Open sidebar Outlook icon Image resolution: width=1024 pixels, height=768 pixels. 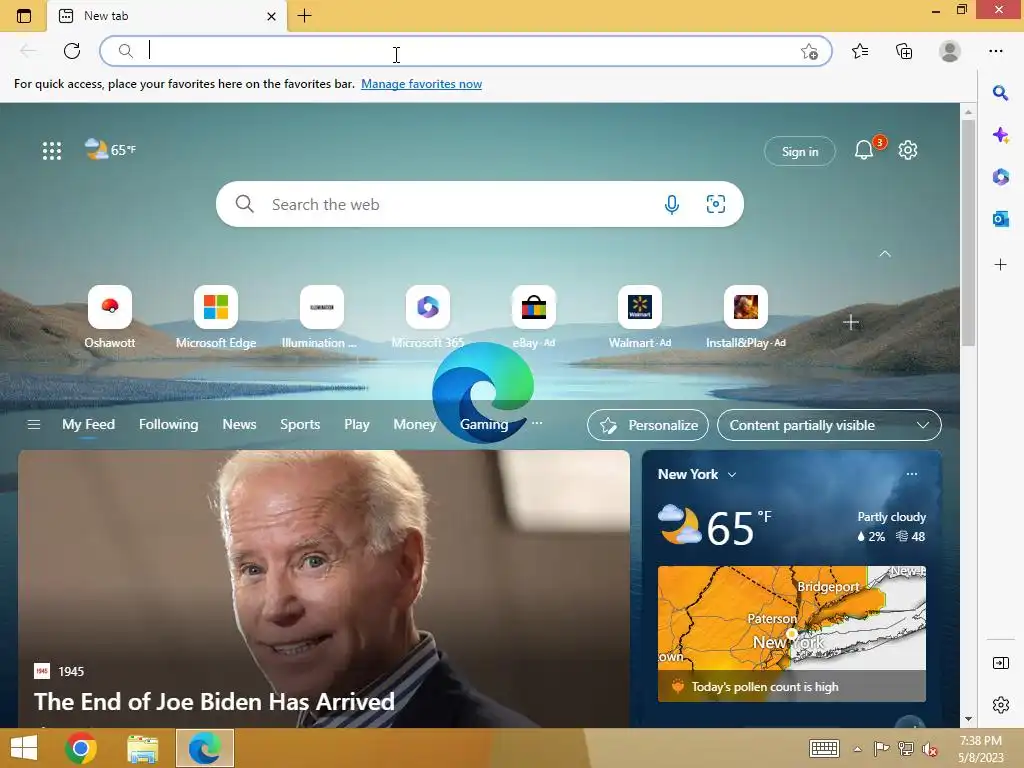coord(1000,219)
